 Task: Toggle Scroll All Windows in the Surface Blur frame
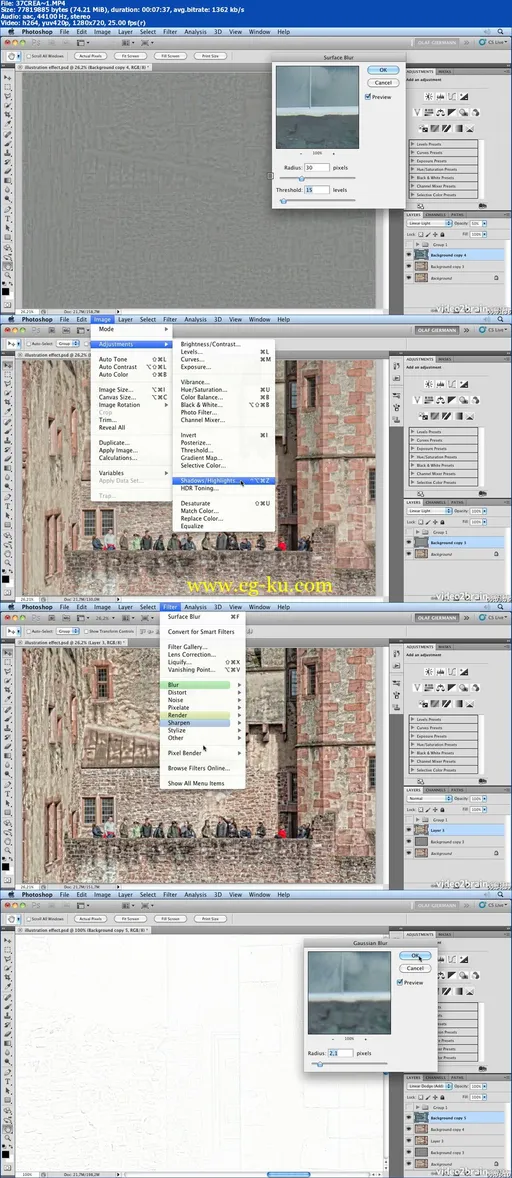[29, 56]
